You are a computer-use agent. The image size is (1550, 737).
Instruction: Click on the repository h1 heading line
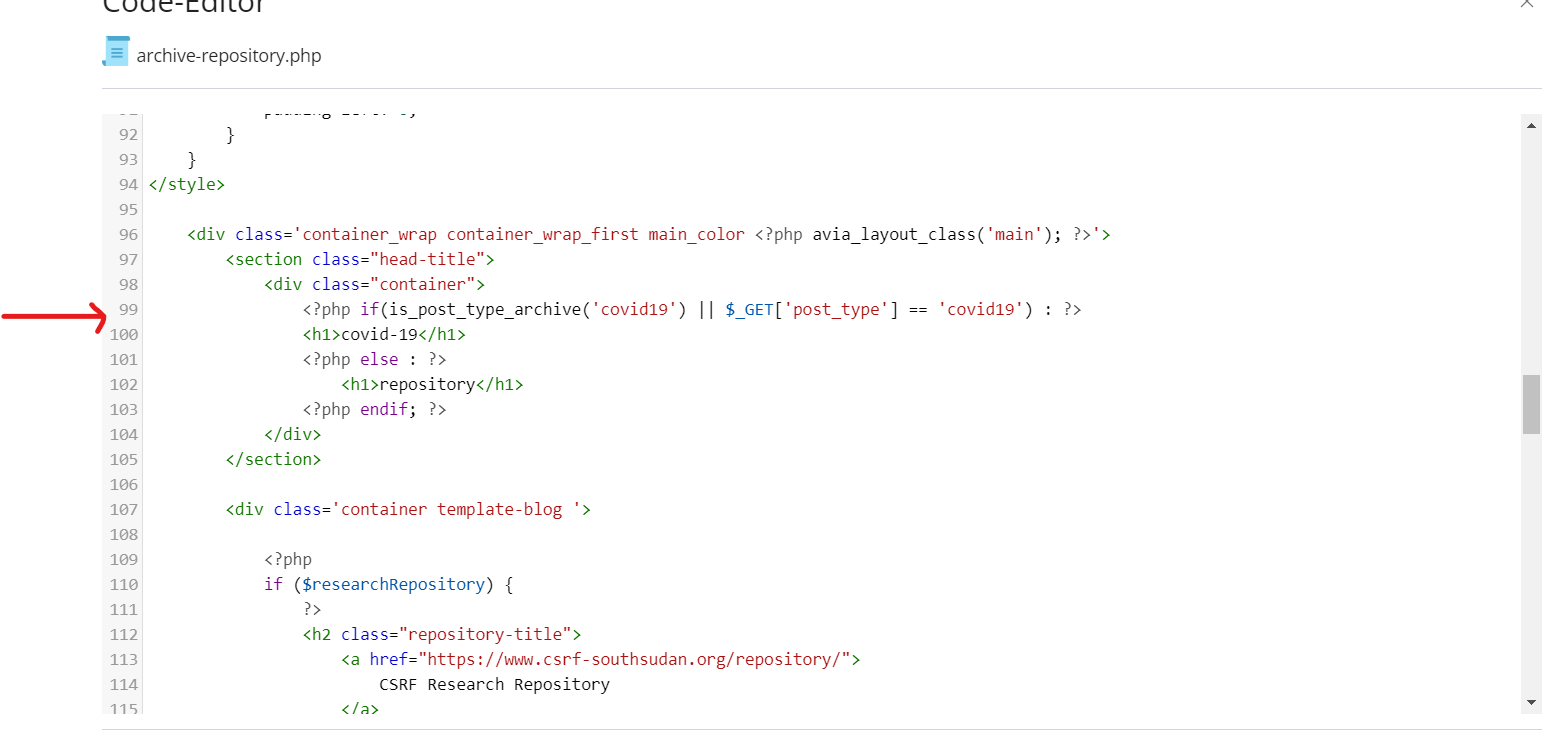432,384
